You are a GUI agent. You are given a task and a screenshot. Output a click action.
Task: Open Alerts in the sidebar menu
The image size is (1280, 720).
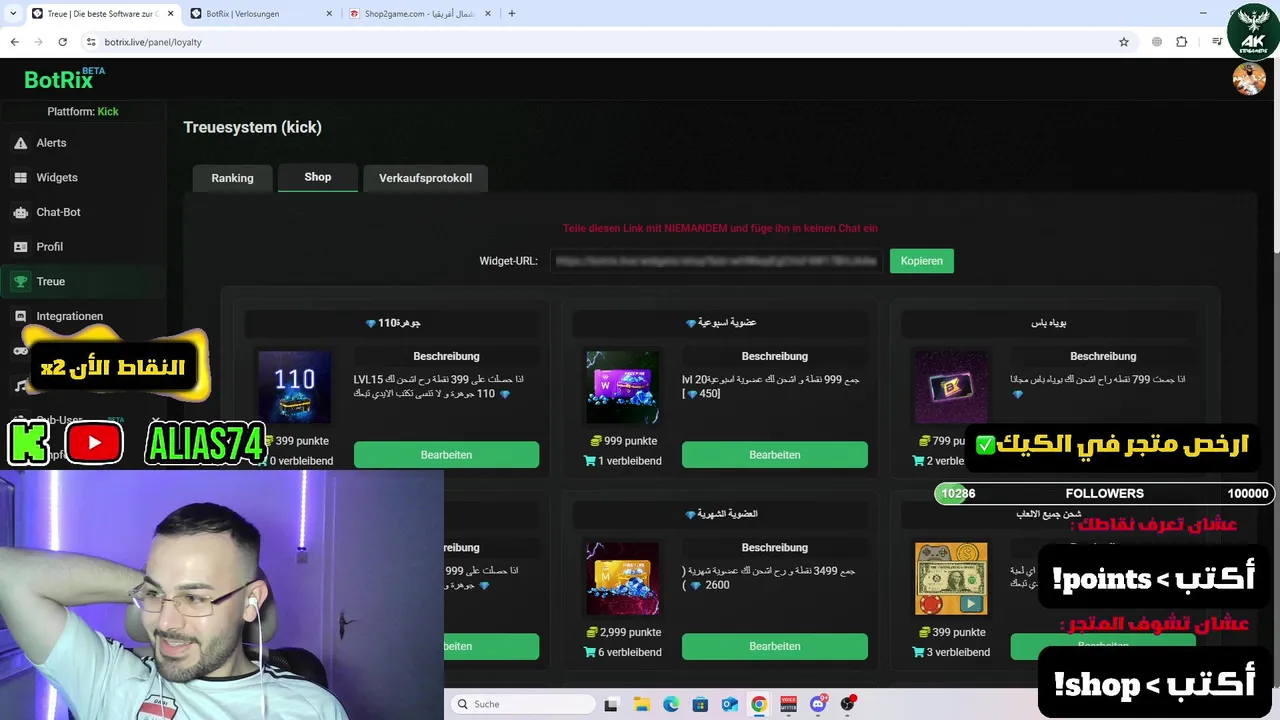tap(83, 143)
